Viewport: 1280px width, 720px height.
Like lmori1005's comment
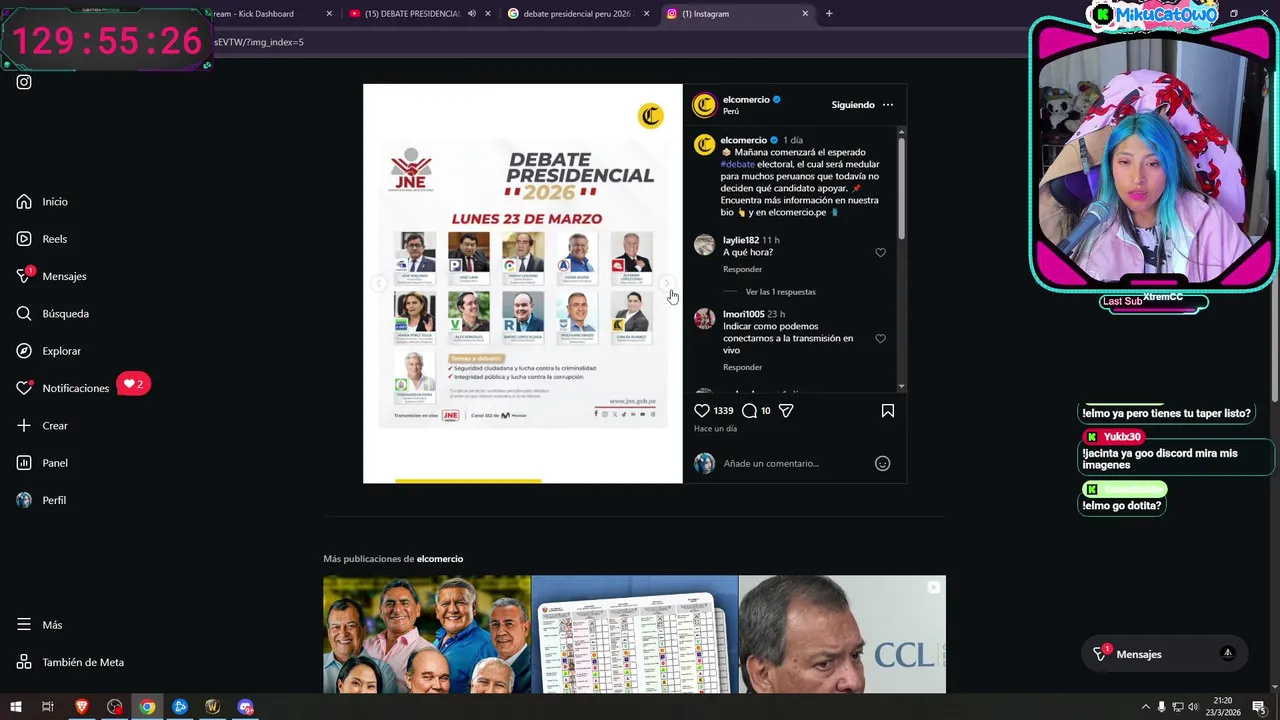[880, 339]
